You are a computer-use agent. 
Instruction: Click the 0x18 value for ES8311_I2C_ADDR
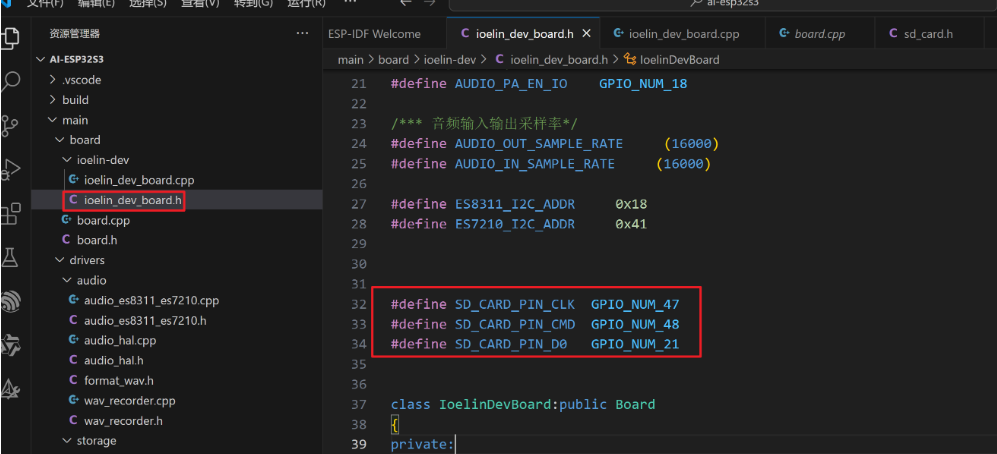pyautogui.click(x=631, y=204)
